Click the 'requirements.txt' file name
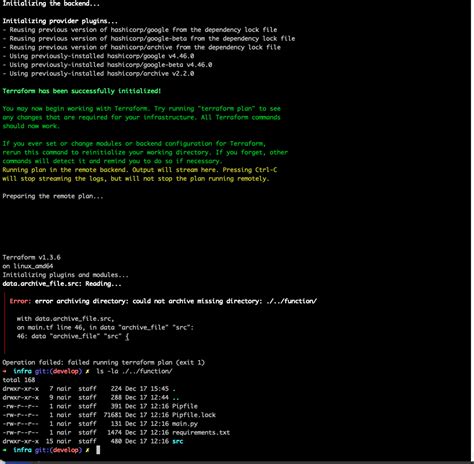The width and height of the screenshot is (474, 464). [x=201, y=432]
